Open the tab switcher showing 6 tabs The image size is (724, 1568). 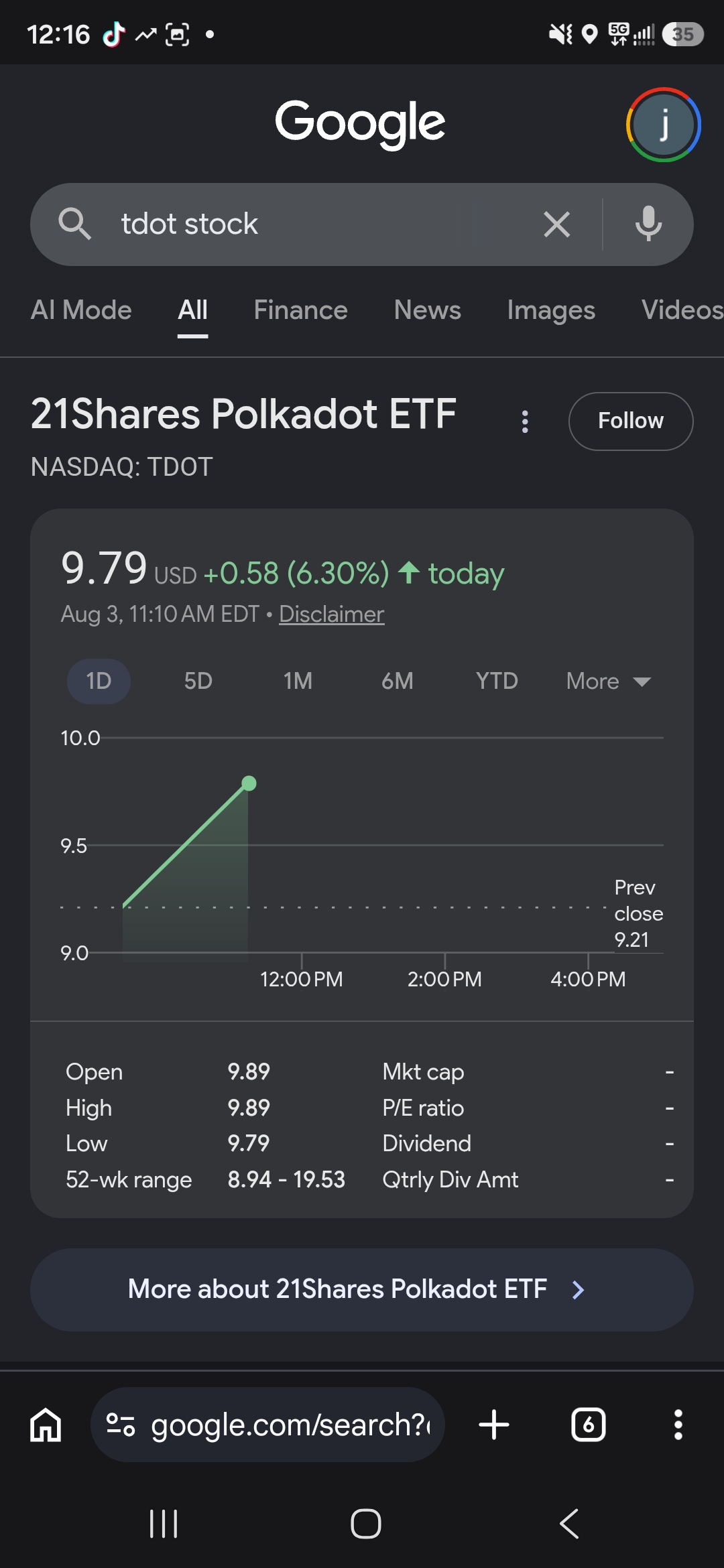pyautogui.click(x=589, y=1425)
